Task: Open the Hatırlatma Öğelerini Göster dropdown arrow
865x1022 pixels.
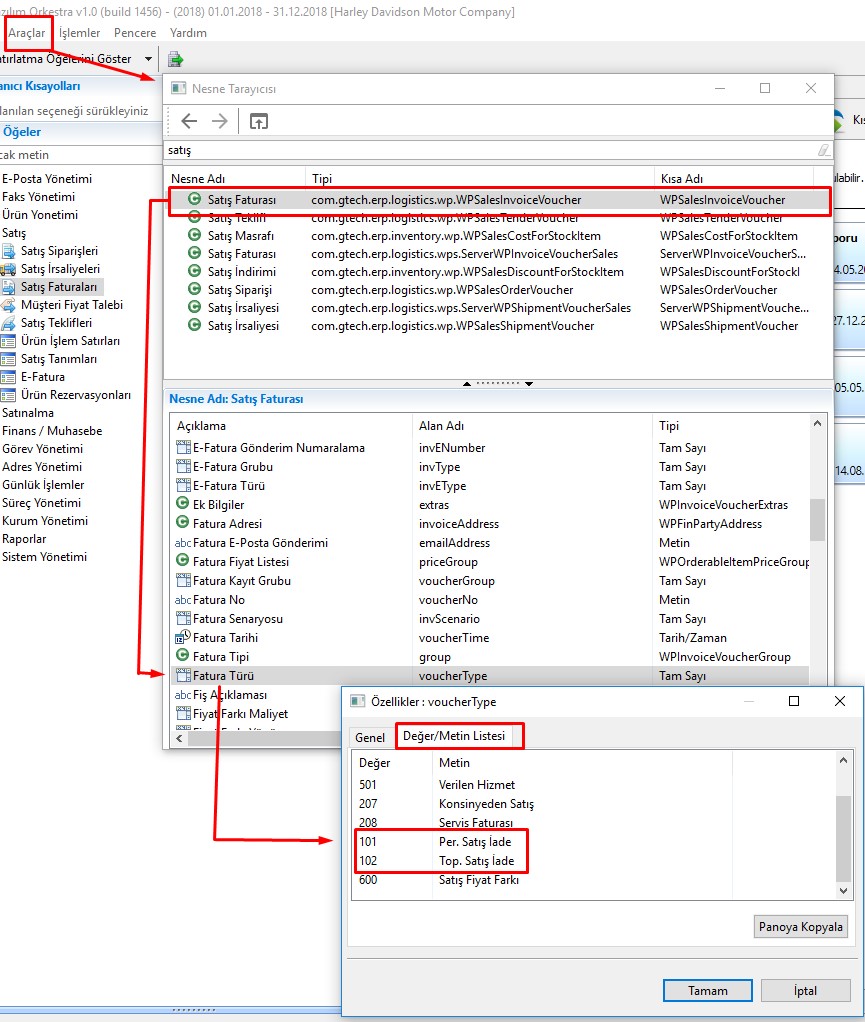Action: point(149,59)
